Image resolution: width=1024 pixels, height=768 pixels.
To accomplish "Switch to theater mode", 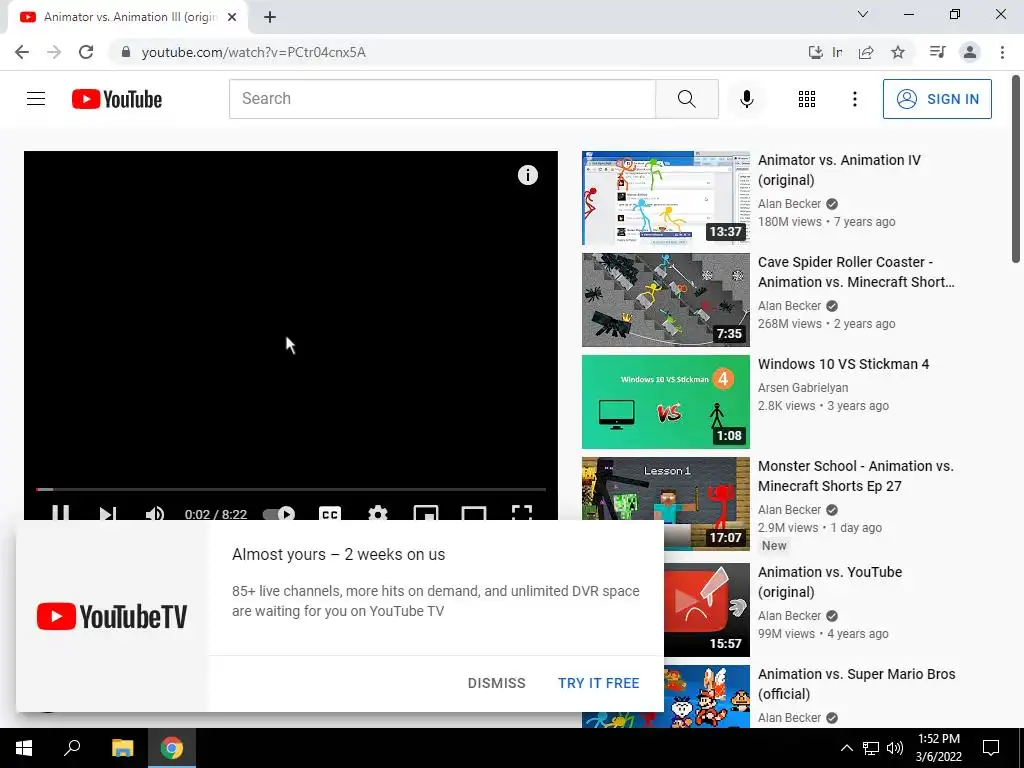I will tap(473, 513).
